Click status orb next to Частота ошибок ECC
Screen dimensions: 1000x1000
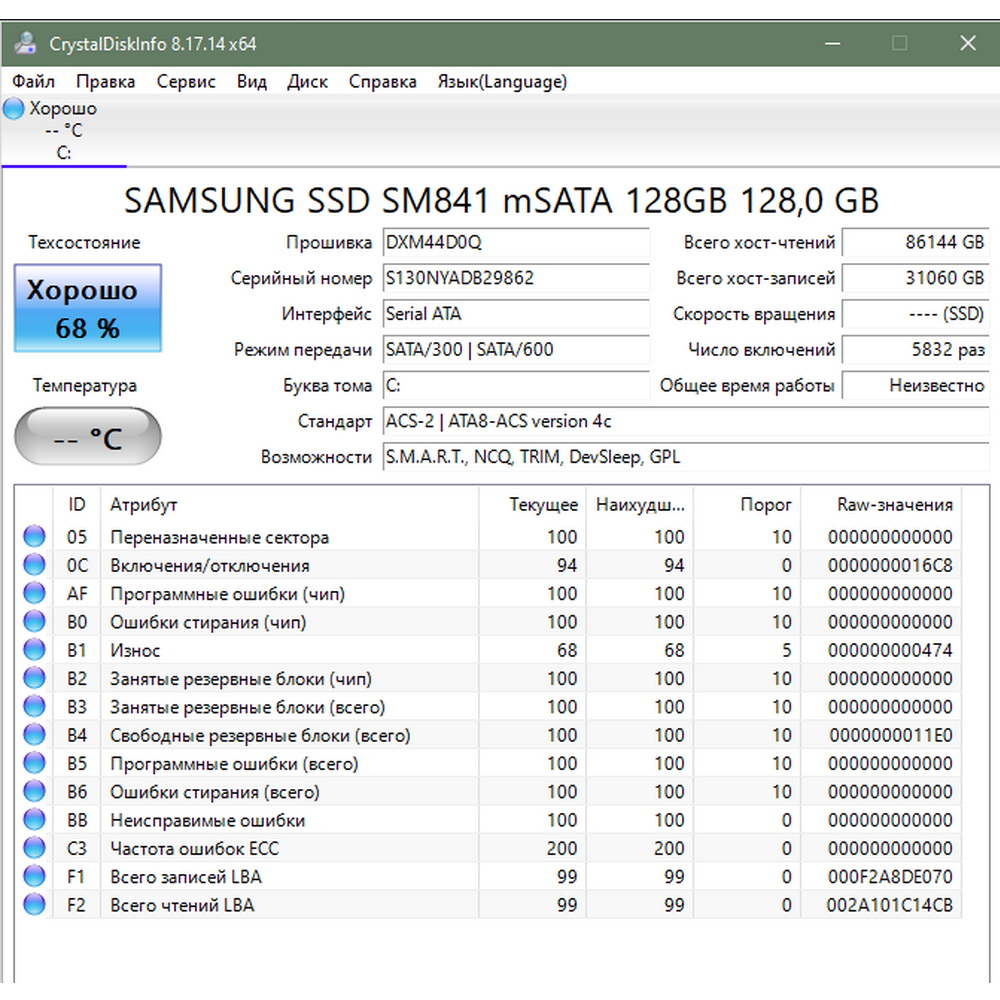tap(35, 849)
